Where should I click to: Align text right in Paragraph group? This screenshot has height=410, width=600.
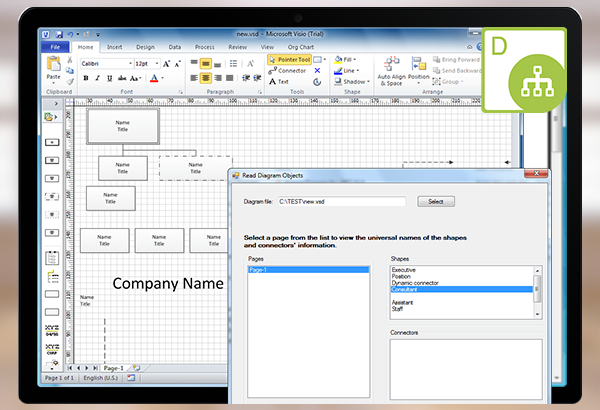click(x=217, y=78)
